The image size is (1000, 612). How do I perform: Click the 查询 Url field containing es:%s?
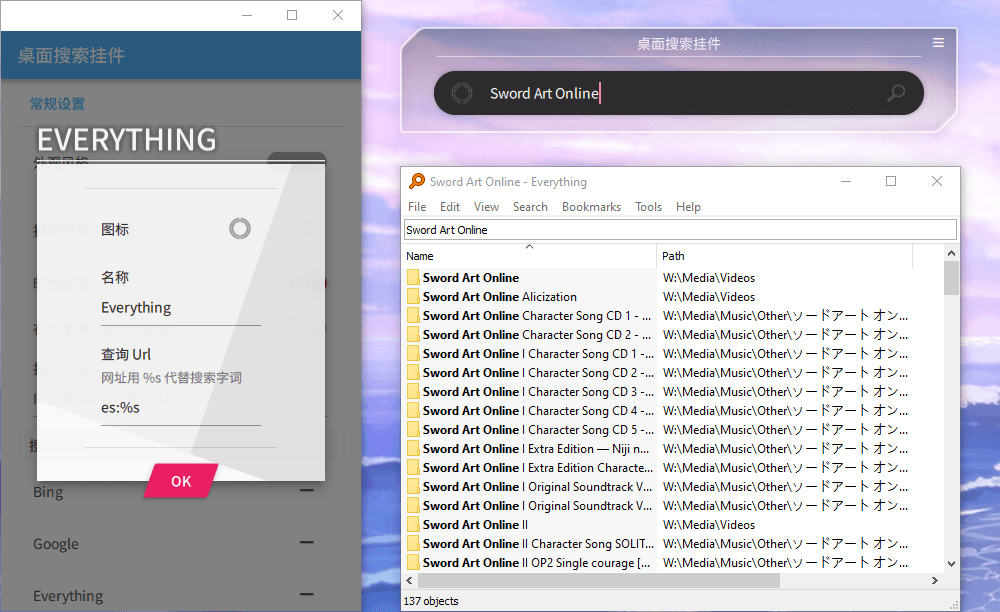point(180,408)
